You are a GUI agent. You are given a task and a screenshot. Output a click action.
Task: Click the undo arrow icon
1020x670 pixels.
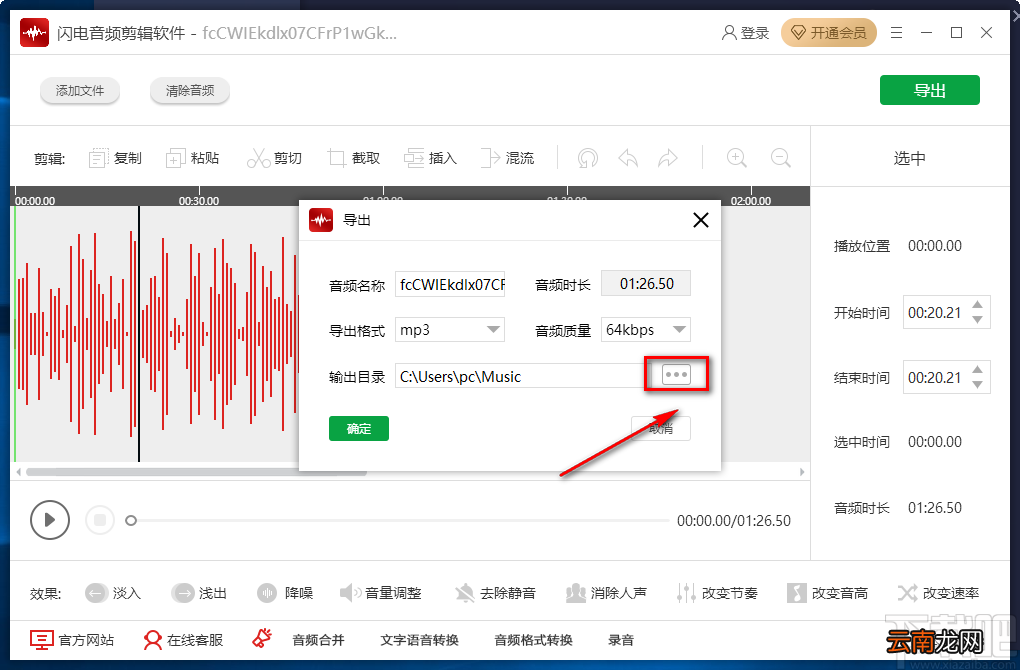point(628,158)
